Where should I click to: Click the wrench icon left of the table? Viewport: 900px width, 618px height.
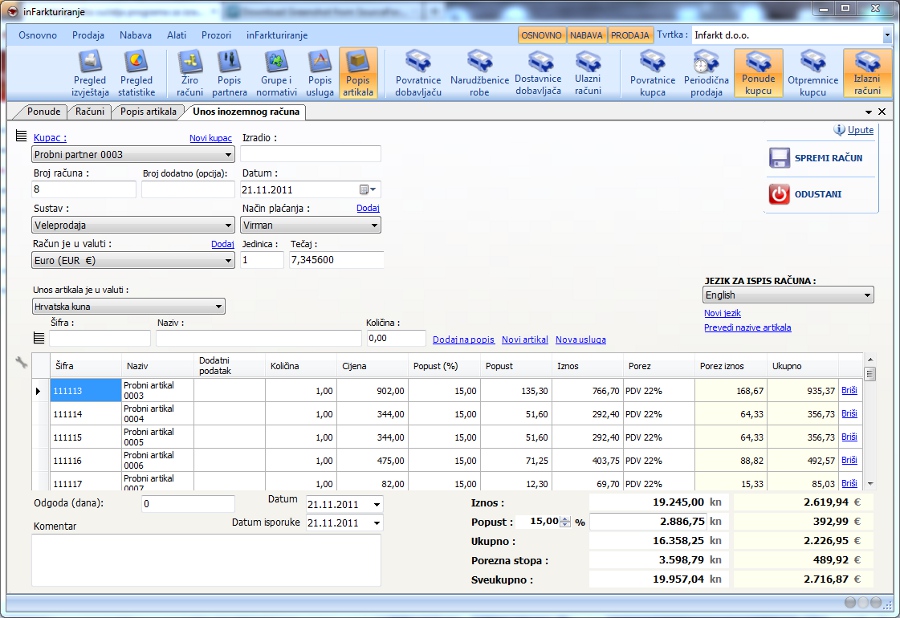pos(21,362)
